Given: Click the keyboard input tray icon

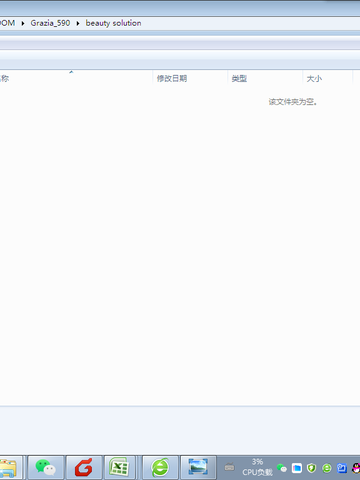Looking at the screenshot, I should point(229,467).
